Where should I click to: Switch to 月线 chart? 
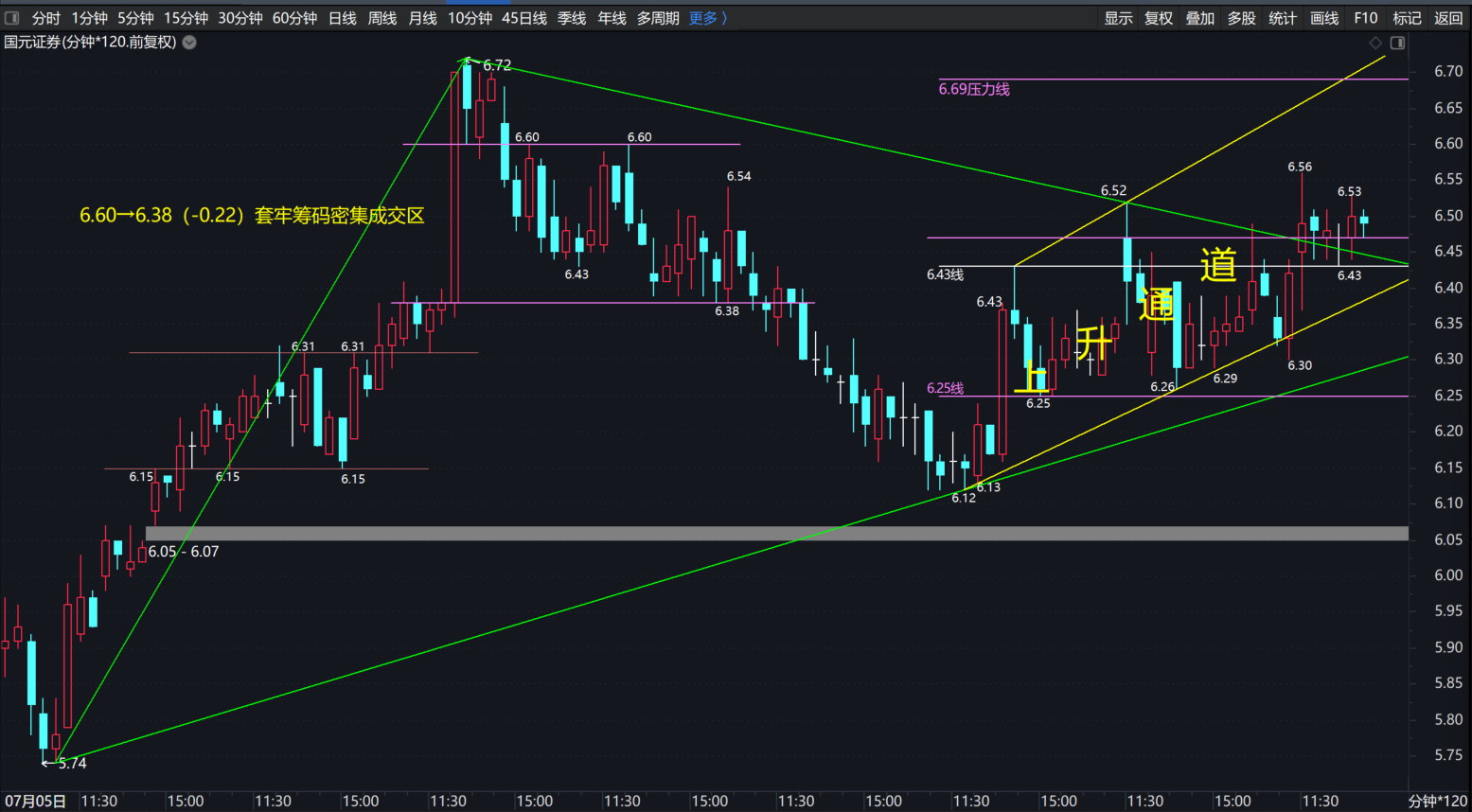422,18
